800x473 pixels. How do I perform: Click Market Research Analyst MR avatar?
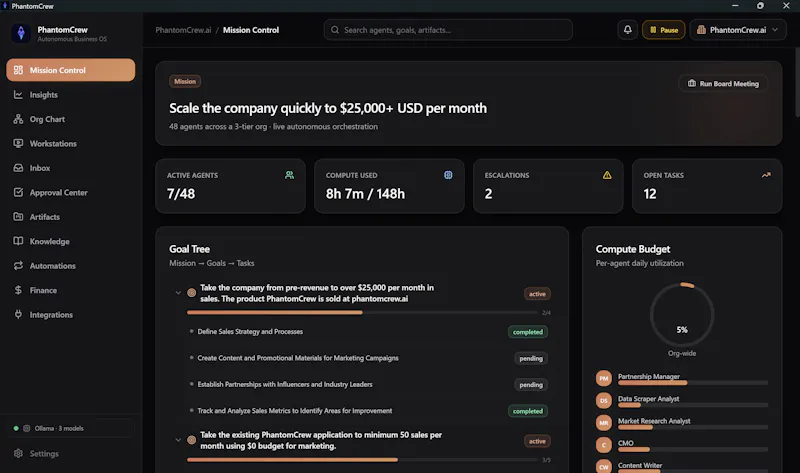[x=604, y=423]
